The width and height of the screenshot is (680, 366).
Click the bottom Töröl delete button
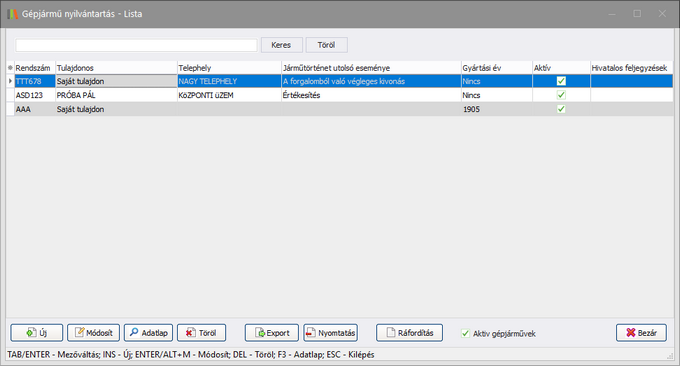click(201, 333)
